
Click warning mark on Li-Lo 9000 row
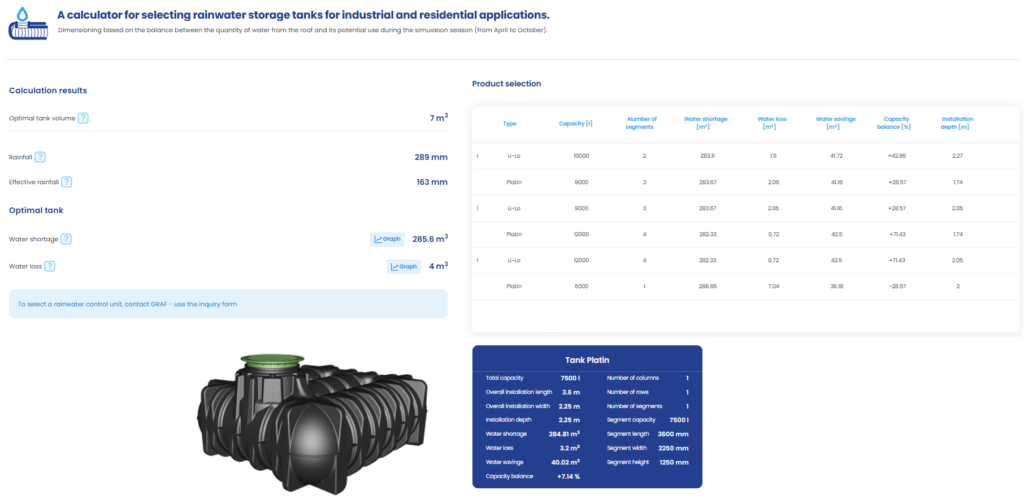click(x=478, y=208)
